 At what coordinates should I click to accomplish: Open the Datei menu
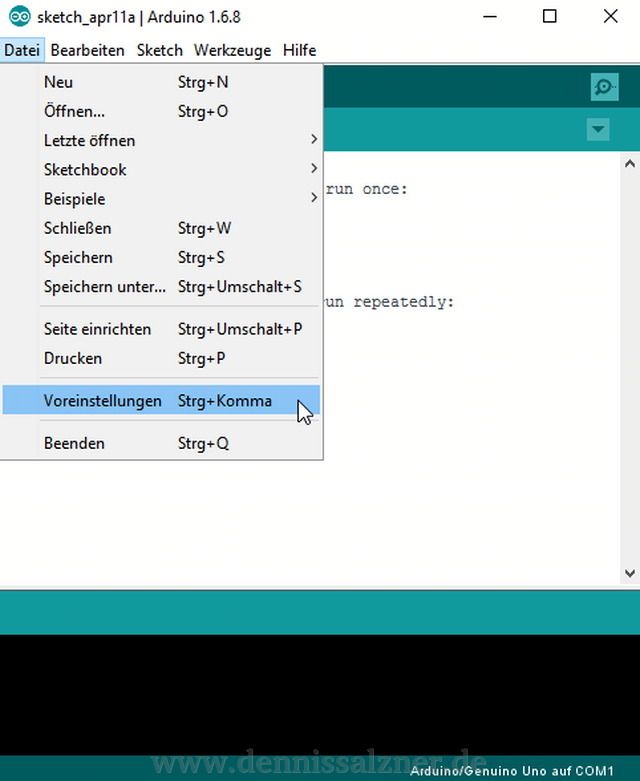[22, 50]
